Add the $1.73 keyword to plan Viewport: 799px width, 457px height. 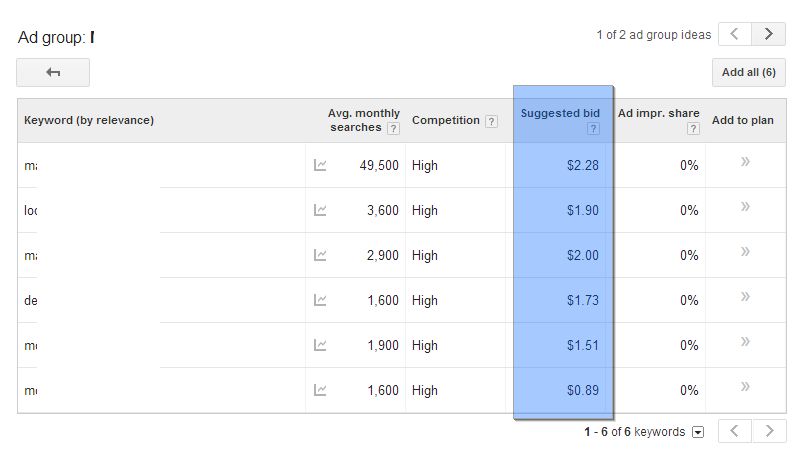point(745,297)
